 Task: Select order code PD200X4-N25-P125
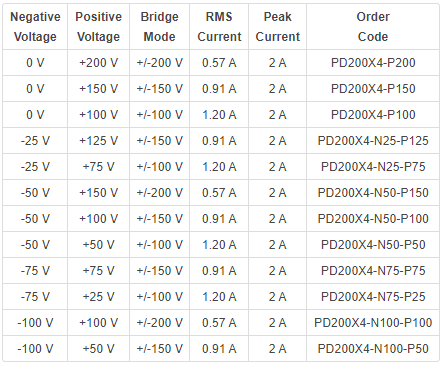373,141
